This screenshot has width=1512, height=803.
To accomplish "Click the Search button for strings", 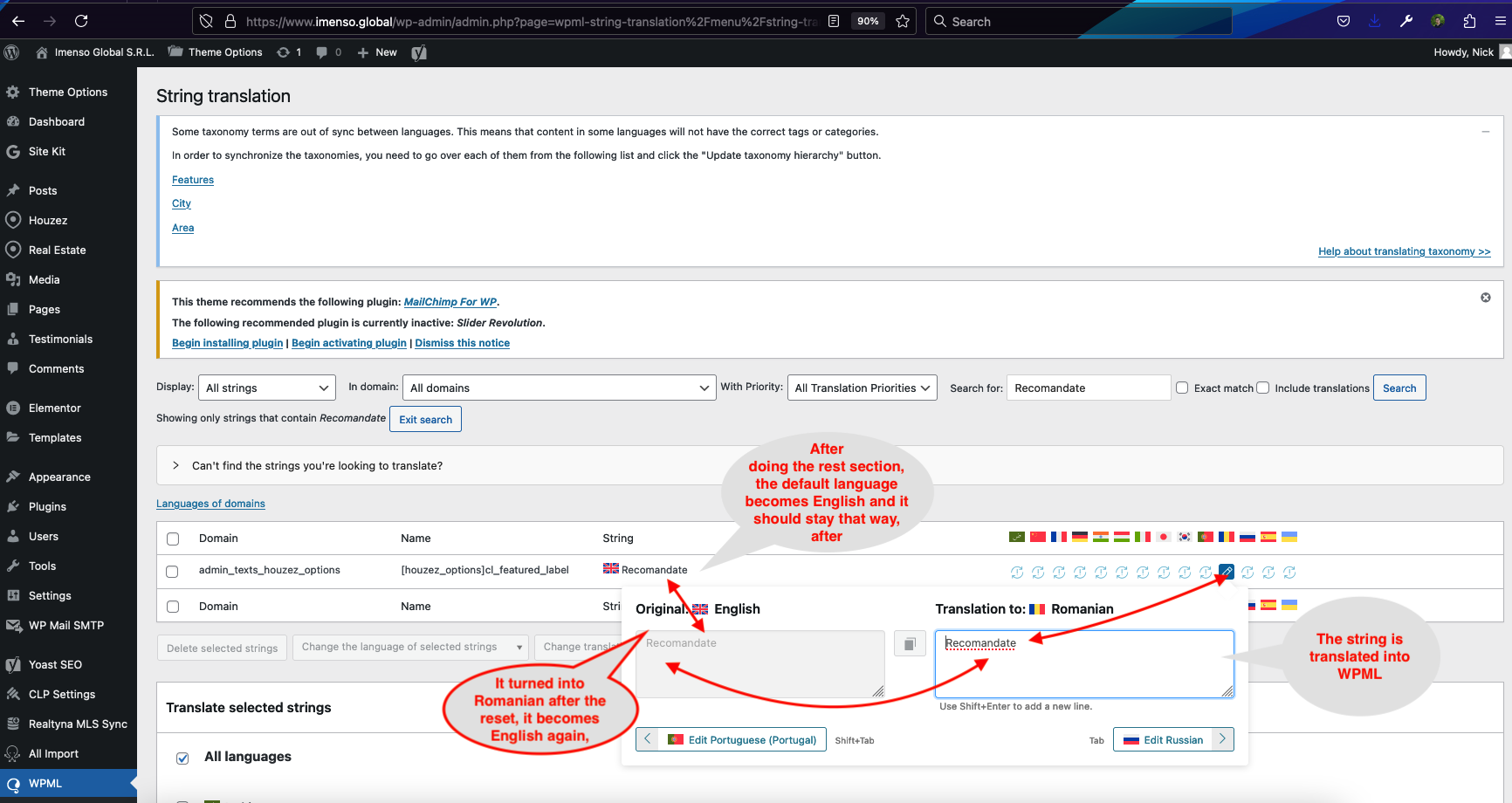I will click(1399, 388).
